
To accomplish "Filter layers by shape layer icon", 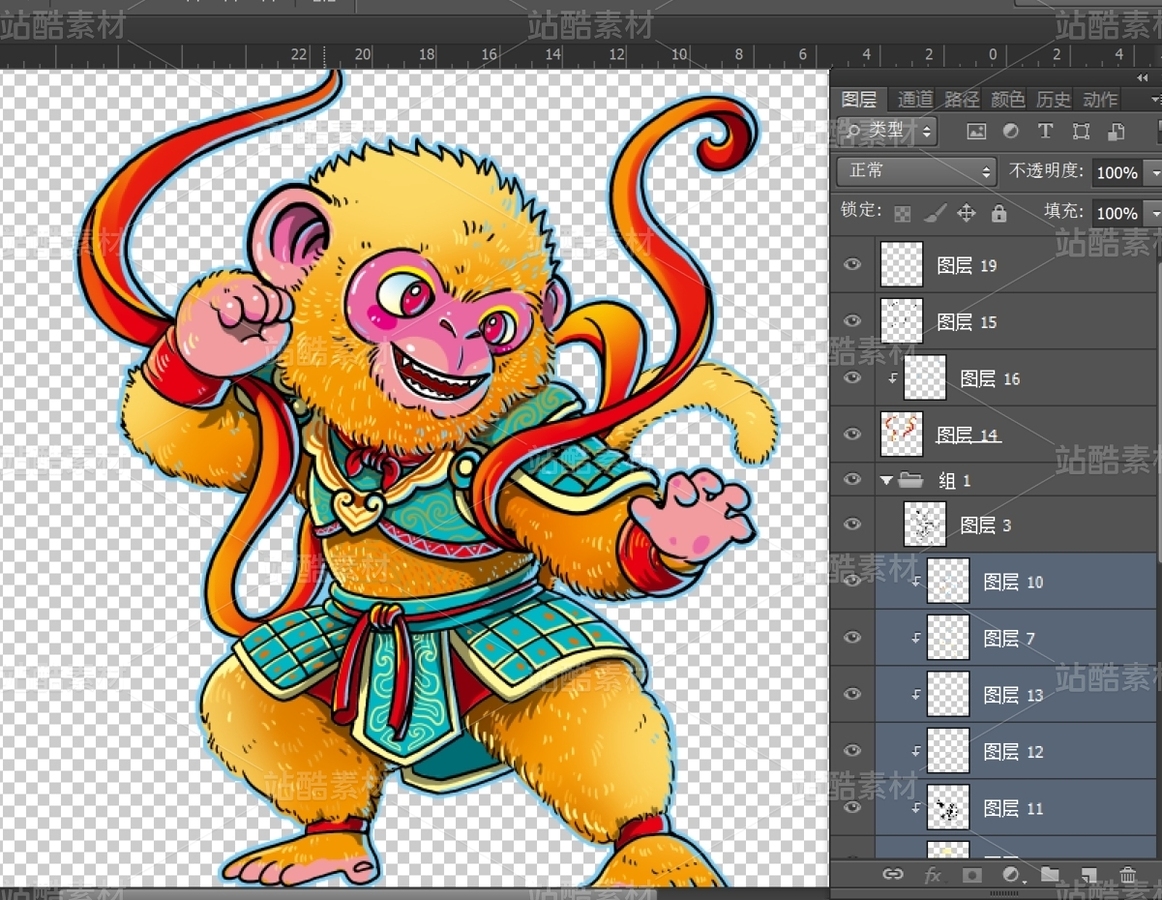I will pyautogui.click(x=1080, y=132).
